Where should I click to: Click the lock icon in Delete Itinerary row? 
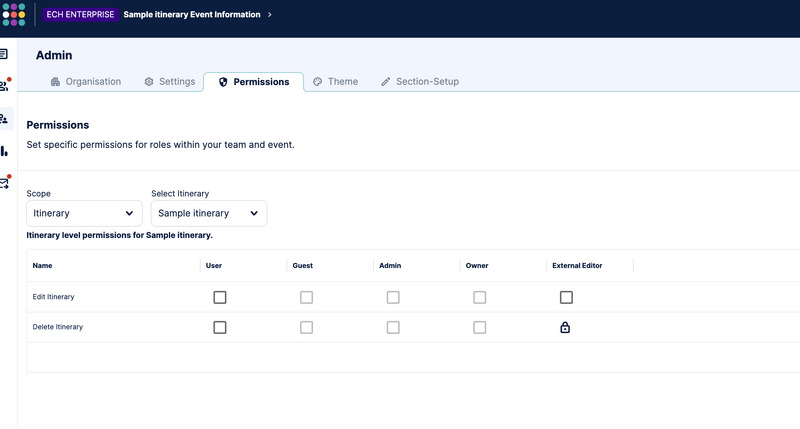pos(565,327)
